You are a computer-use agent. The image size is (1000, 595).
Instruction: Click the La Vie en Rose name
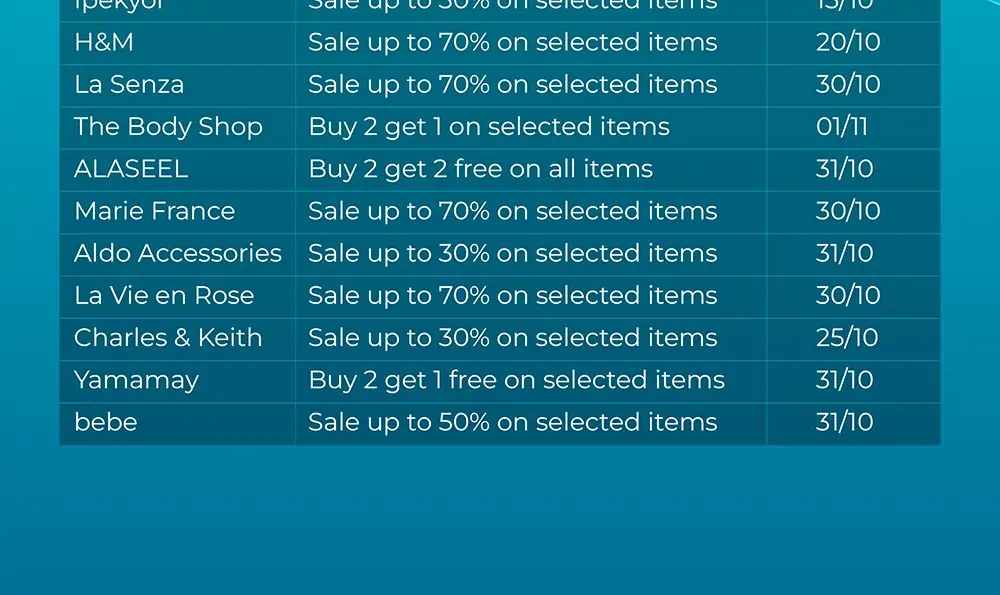point(164,295)
